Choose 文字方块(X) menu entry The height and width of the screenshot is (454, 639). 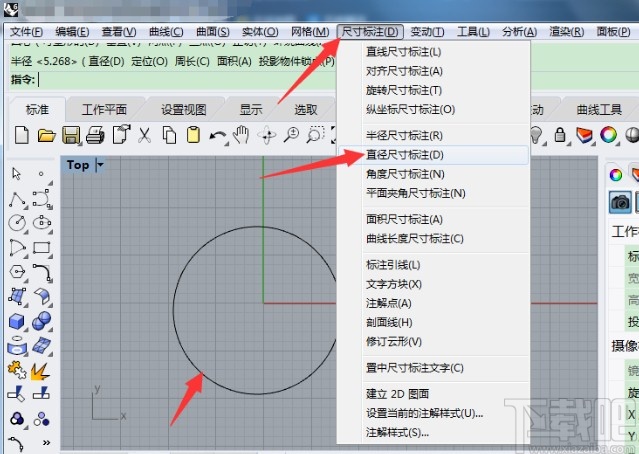[433, 284]
